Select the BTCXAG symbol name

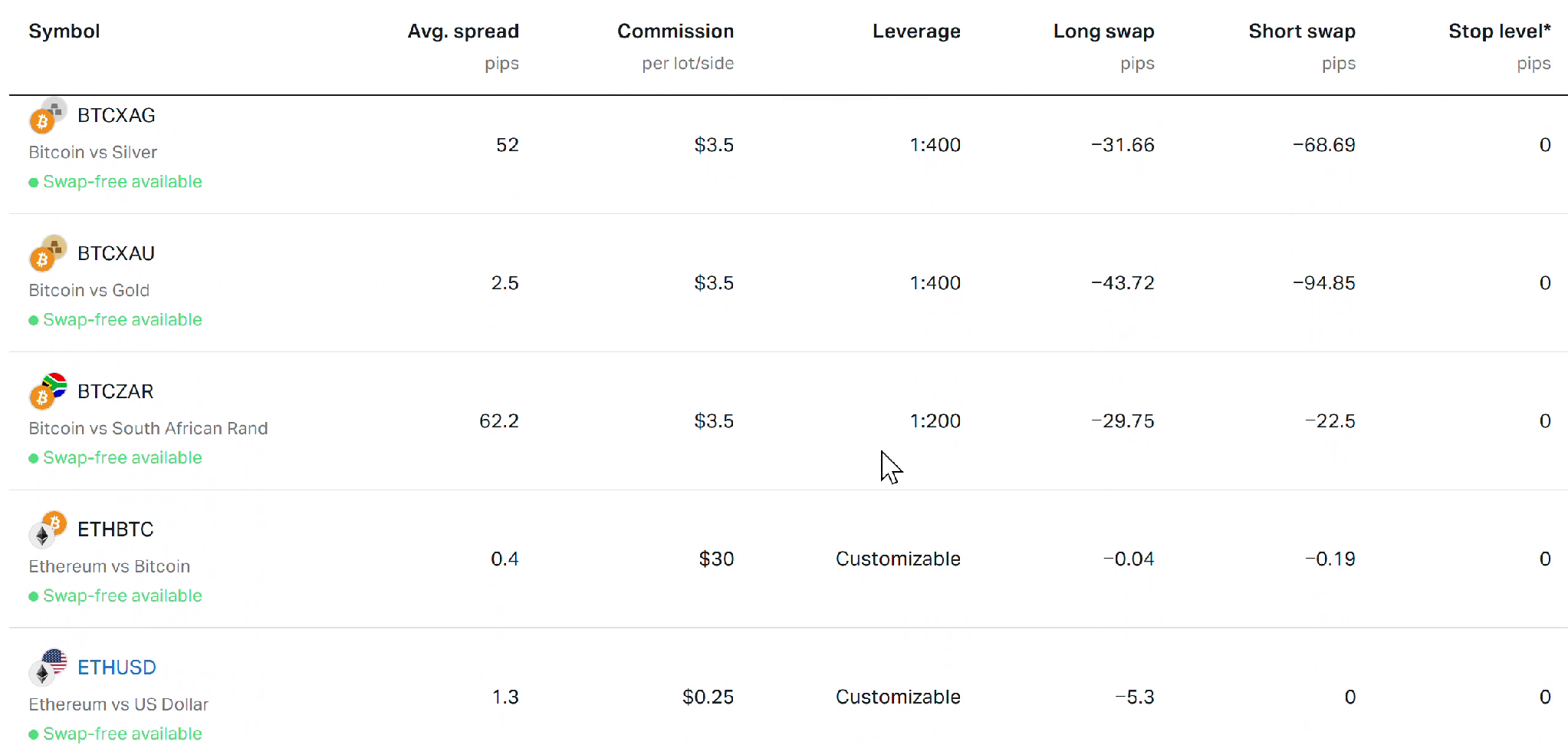(x=117, y=115)
